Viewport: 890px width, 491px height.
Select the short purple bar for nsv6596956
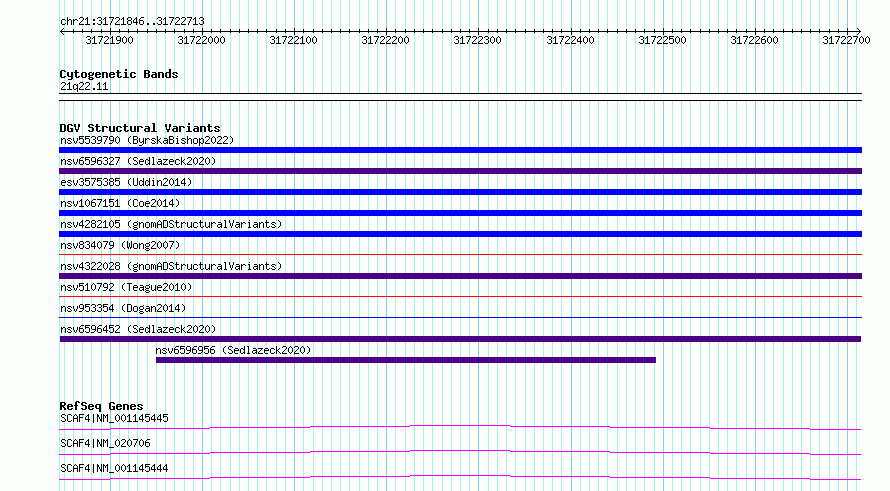coord(406,360)
